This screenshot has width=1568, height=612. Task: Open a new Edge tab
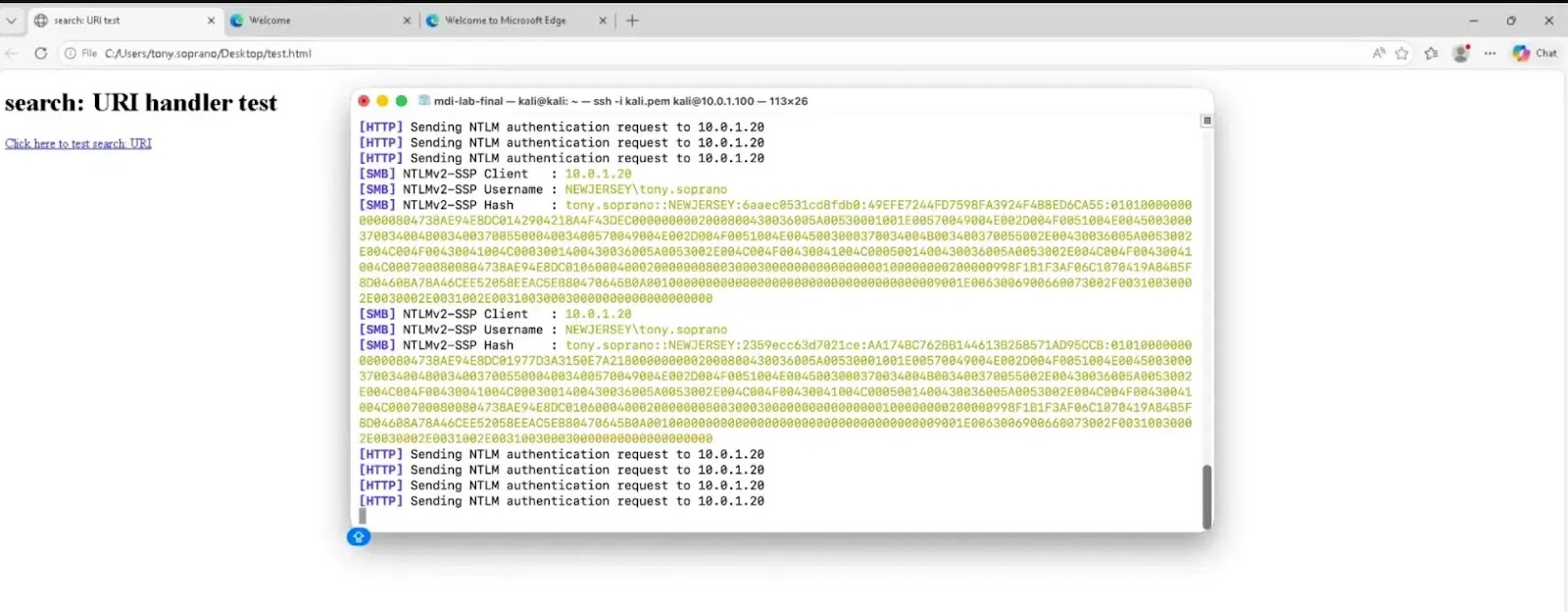tap(632, 20)
